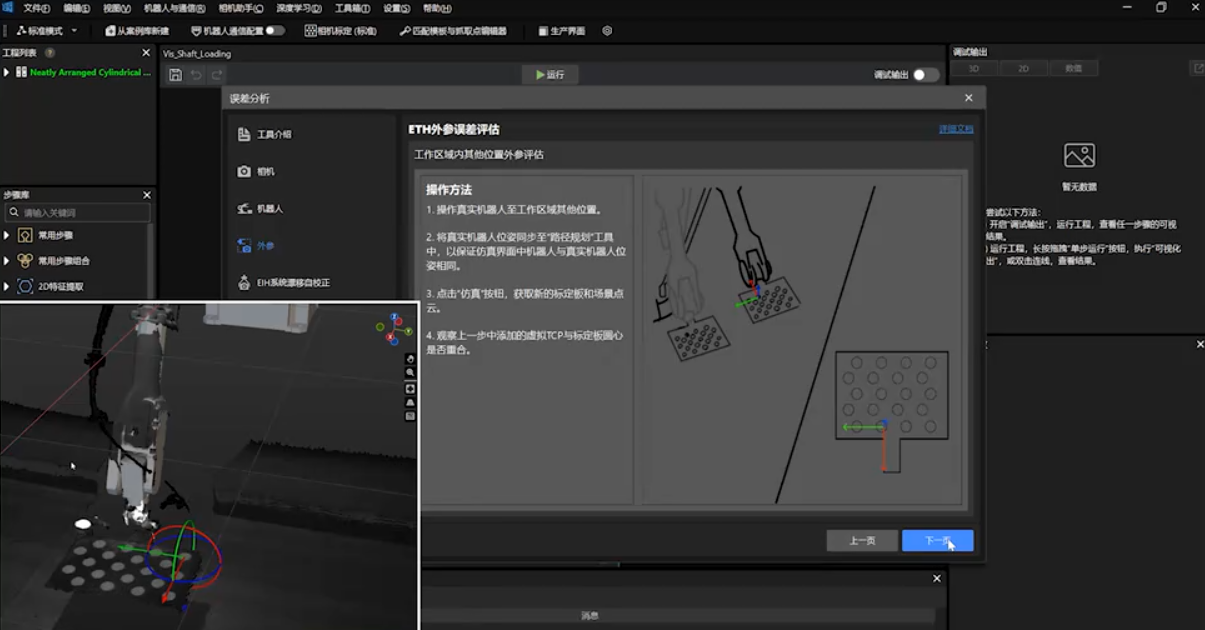Click the 下一页 button

click(937, 540)
